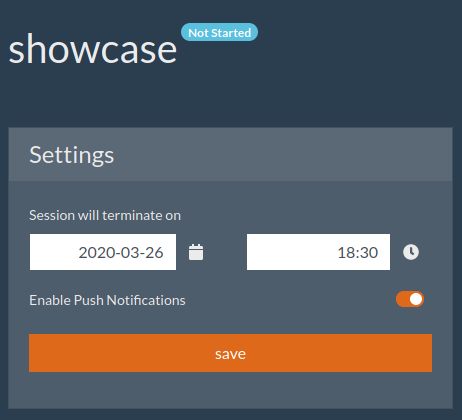Click the Not Started status badge
Viewport: 462px width, 420px height.
pyautogui.click(x=219, y=32)
